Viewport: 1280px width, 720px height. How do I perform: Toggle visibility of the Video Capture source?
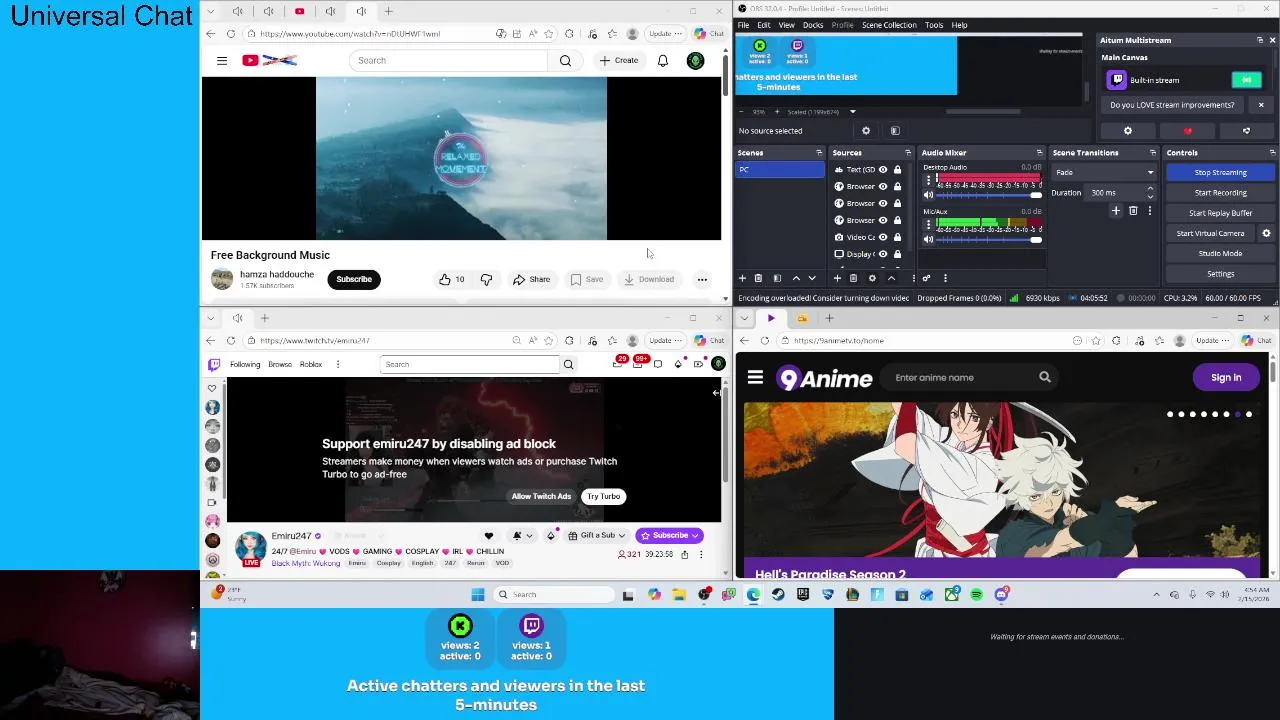point(883,237)
